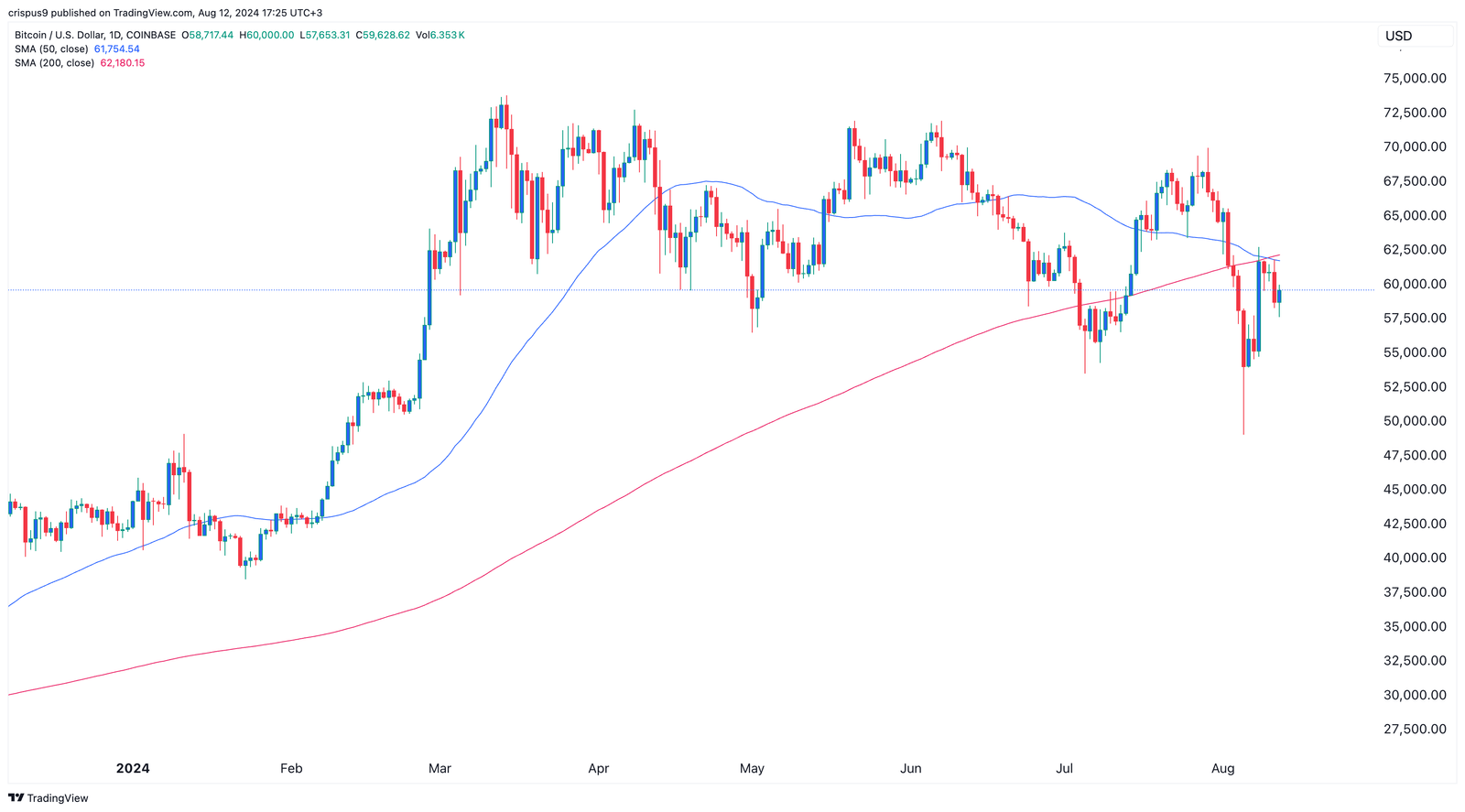Viewport: 1465px width, 812px height.
Task: Click the 72,500.00 price axis label
Action: point(1415,113)
